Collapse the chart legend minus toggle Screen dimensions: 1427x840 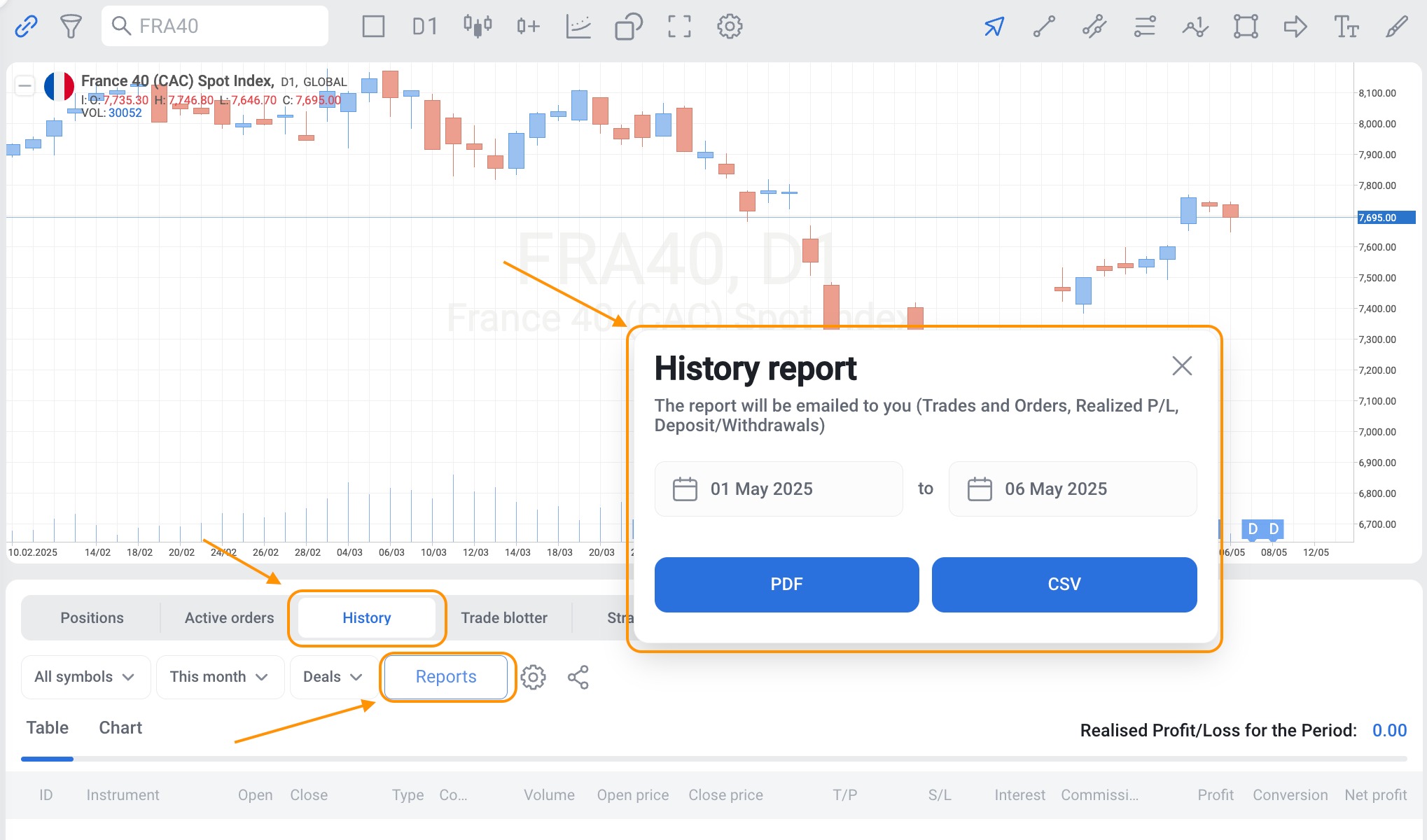coord(25,86)
